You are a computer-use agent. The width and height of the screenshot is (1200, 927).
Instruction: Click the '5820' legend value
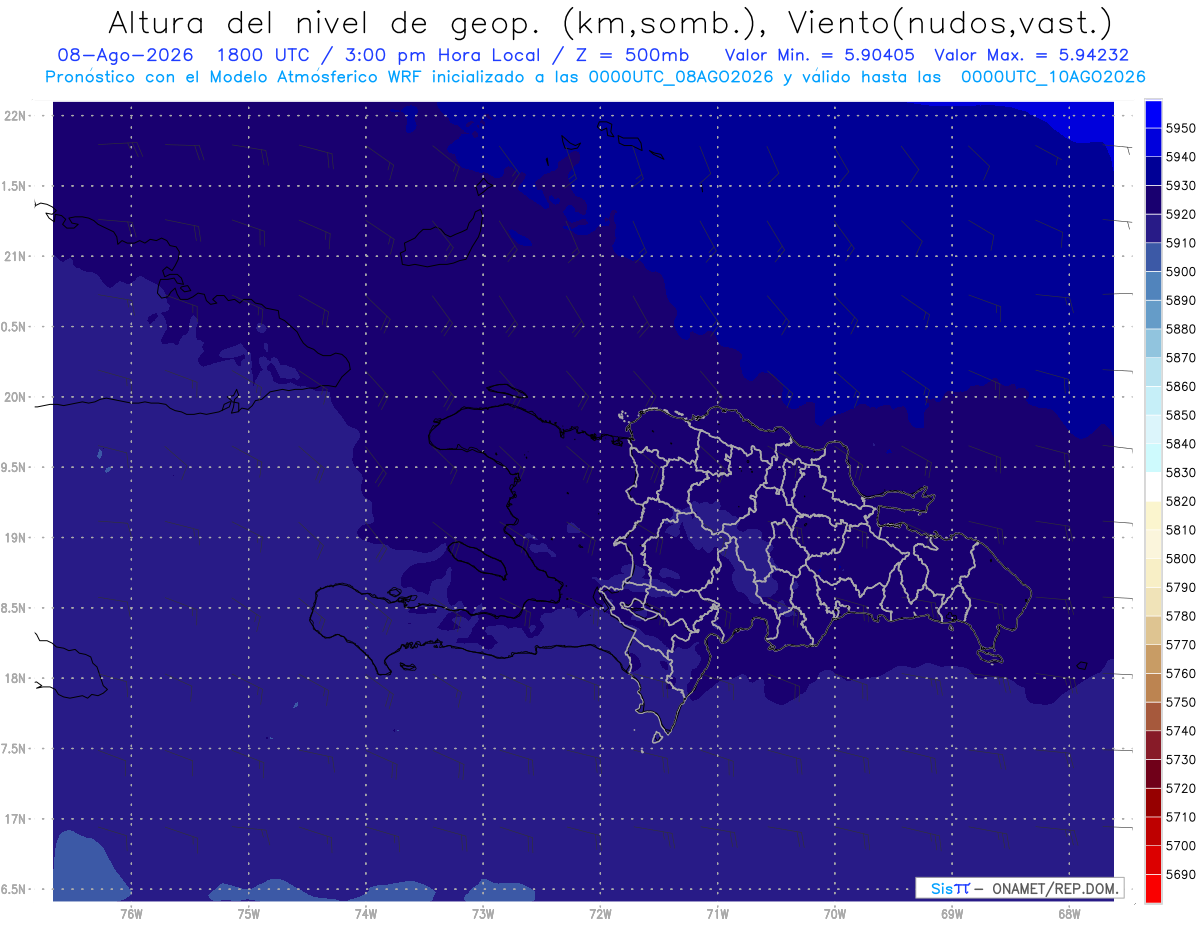tap(1181, 501)
